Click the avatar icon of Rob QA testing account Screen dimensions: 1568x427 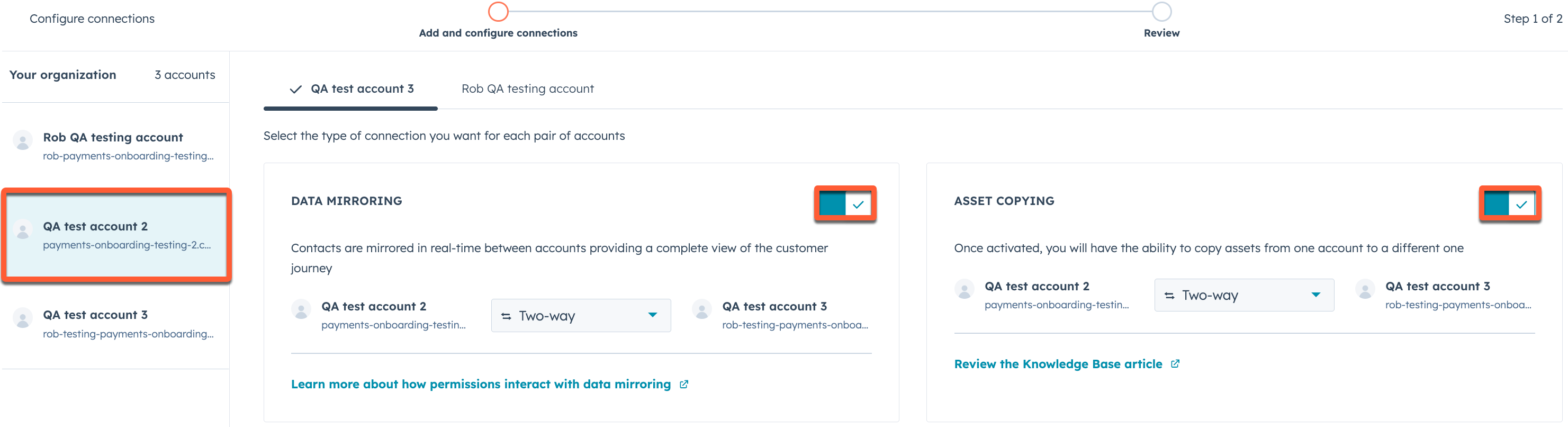click(x=23, y=141)
